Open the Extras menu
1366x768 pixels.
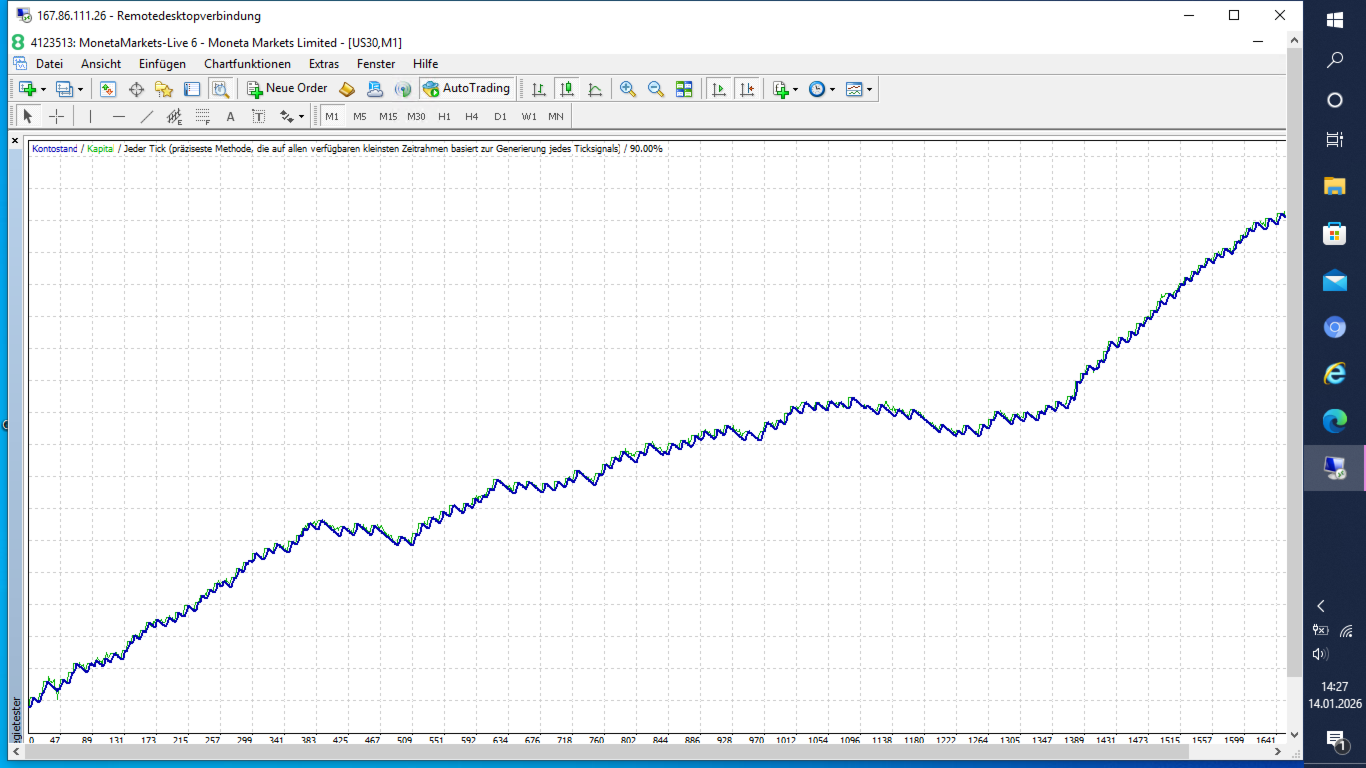(324, 64)
